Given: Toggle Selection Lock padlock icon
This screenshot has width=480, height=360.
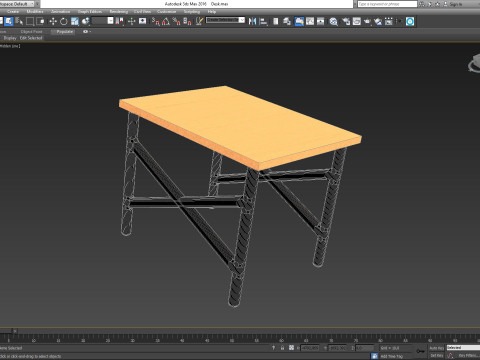Looking at the screenshot, I should [x=282, y=348].
